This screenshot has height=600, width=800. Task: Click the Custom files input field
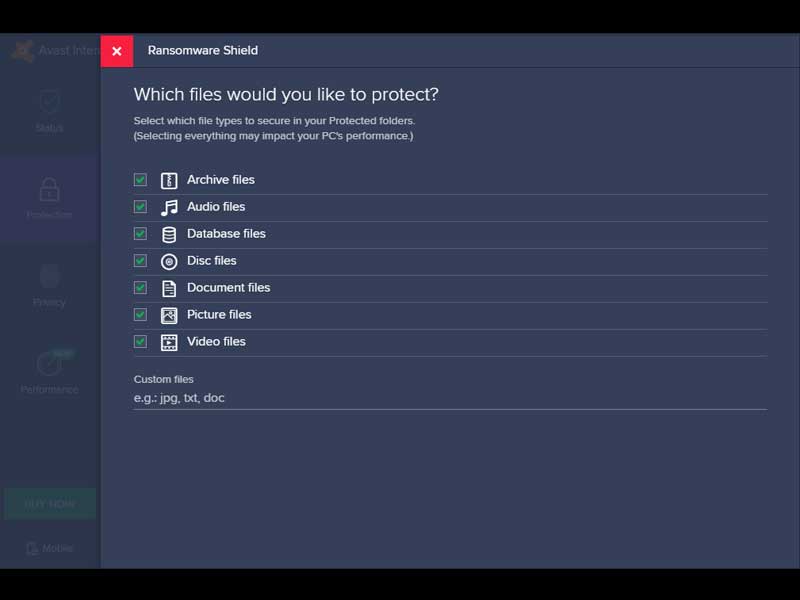(x=450, y=398)
